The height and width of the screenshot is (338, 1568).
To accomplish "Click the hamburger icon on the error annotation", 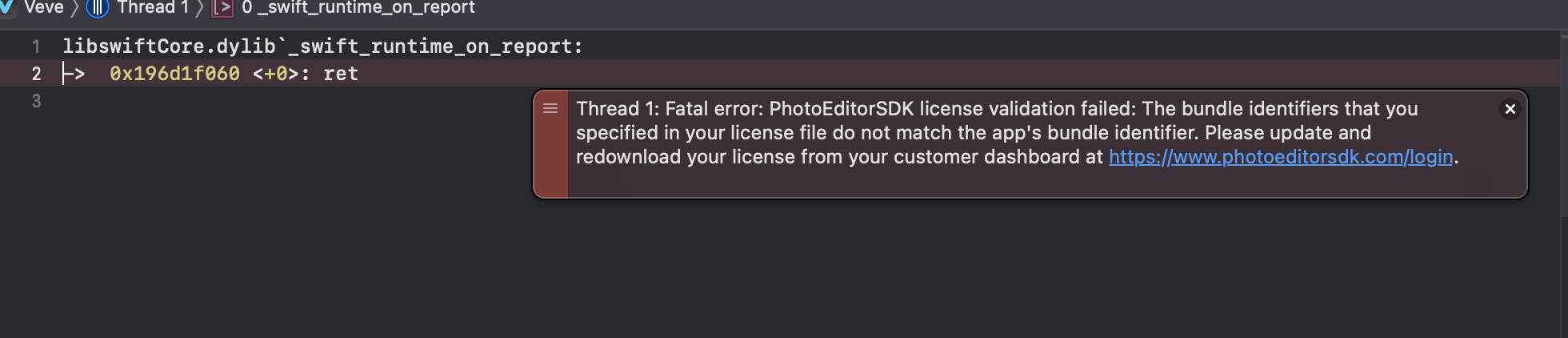I will (x=550, y=108).
